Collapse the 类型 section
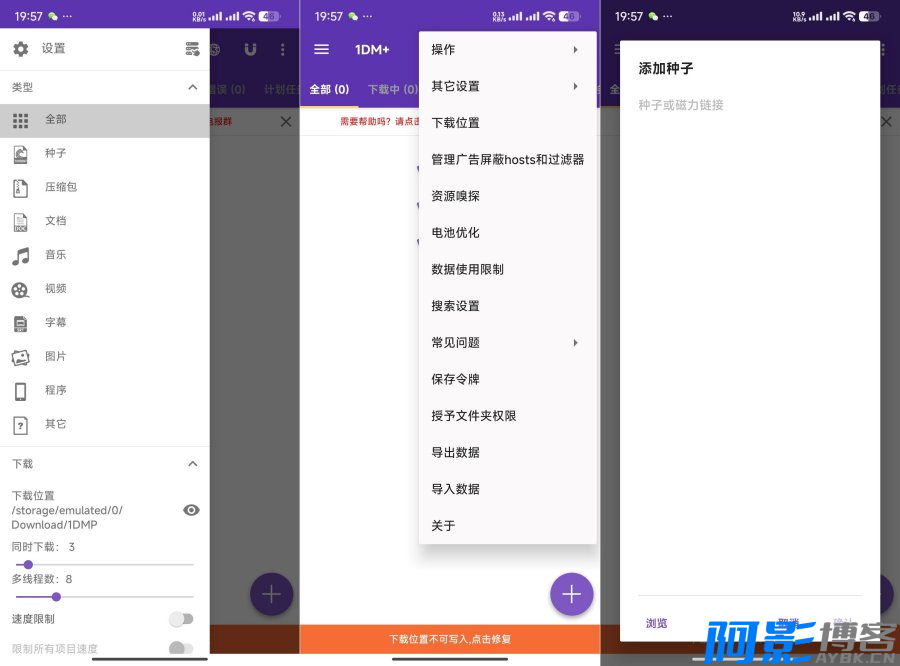Image resolution: width=900 pixels, height=666 pixels. click(193, 88)
